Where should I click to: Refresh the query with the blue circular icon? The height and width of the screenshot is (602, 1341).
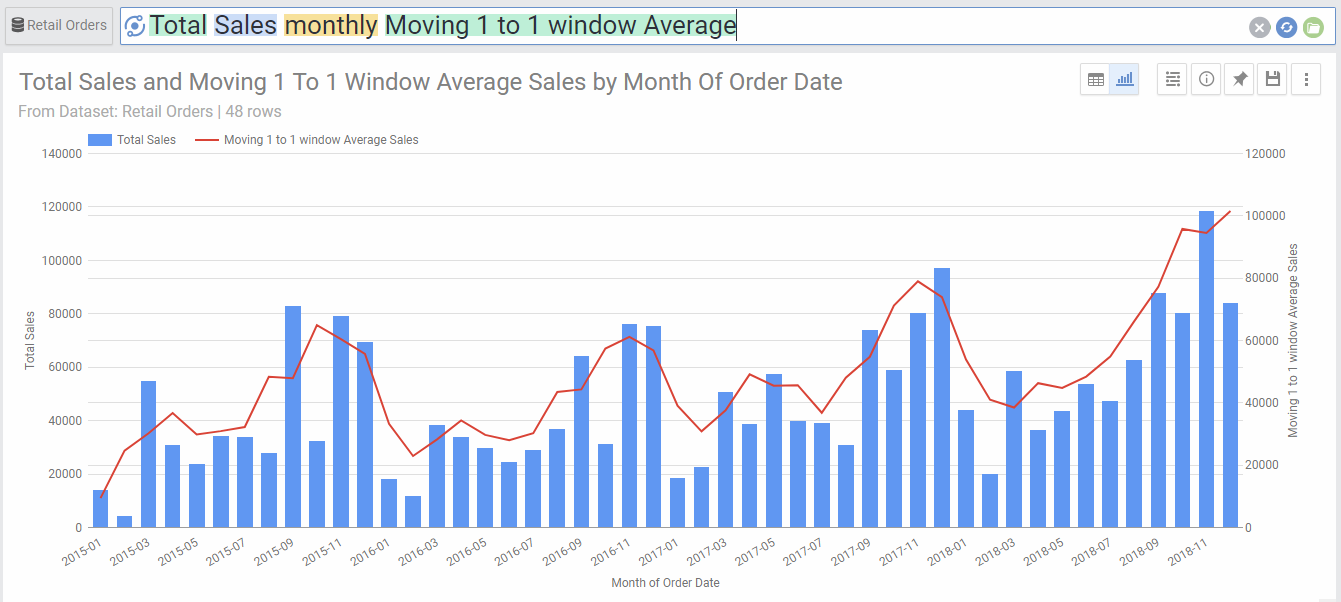(1286, 27)
